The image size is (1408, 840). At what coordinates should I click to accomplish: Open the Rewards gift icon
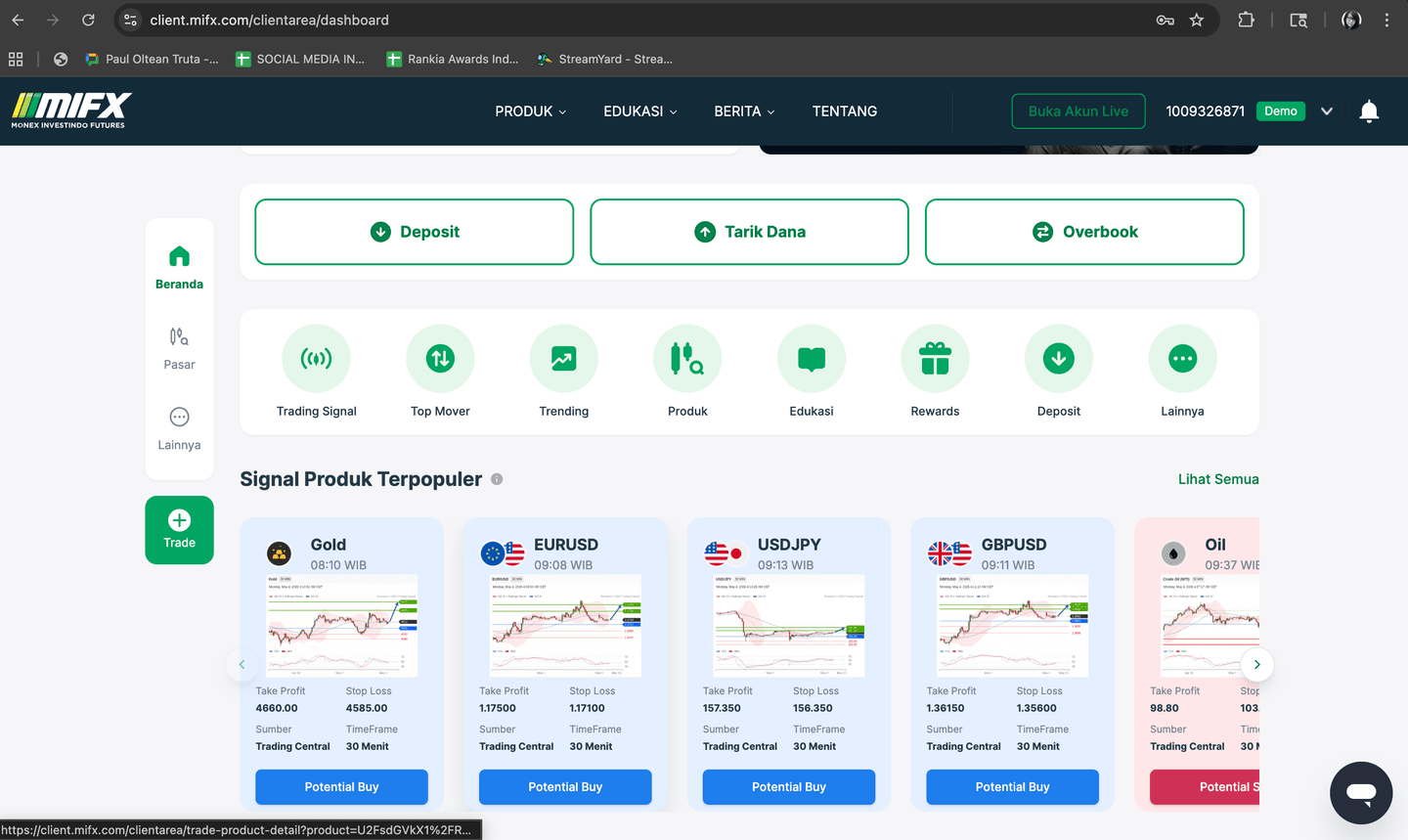[935, 359]
